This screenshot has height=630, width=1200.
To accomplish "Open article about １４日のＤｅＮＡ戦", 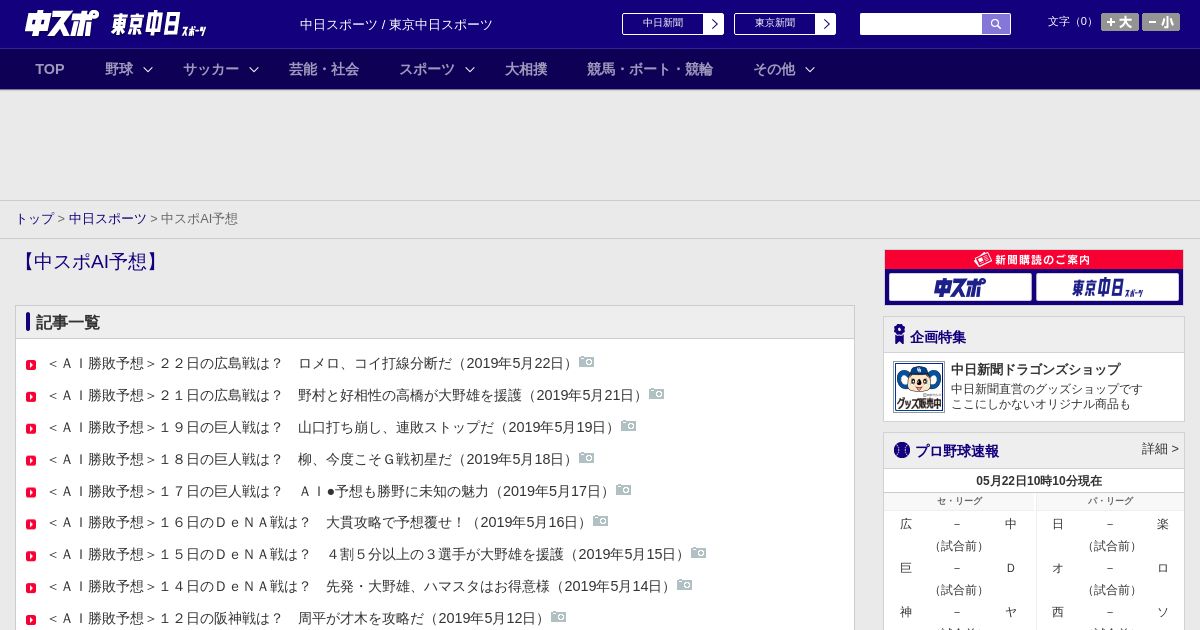I will [x=361, y=587].
